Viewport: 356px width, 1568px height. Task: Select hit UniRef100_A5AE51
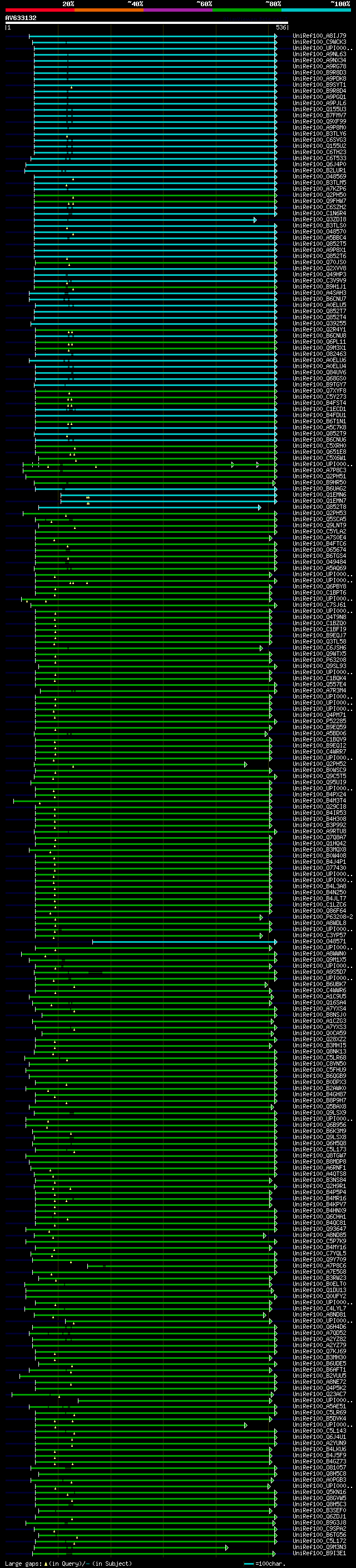coord(319,1407)
